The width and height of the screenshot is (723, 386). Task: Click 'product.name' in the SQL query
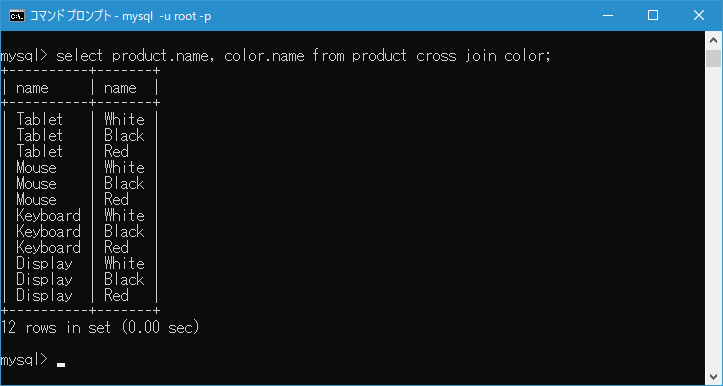[x=164, y=56]
